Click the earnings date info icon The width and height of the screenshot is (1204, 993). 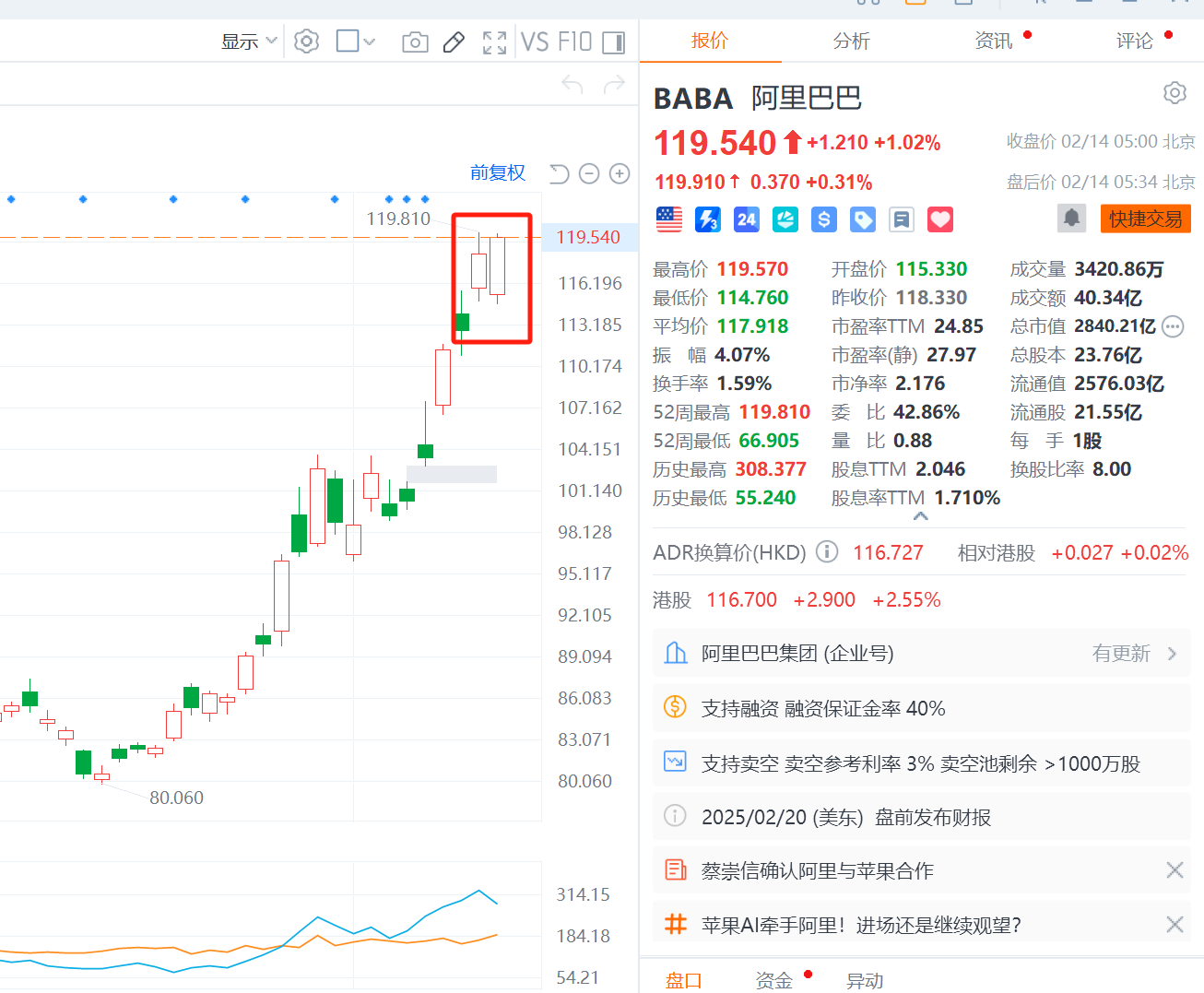[x=676, y=816]
